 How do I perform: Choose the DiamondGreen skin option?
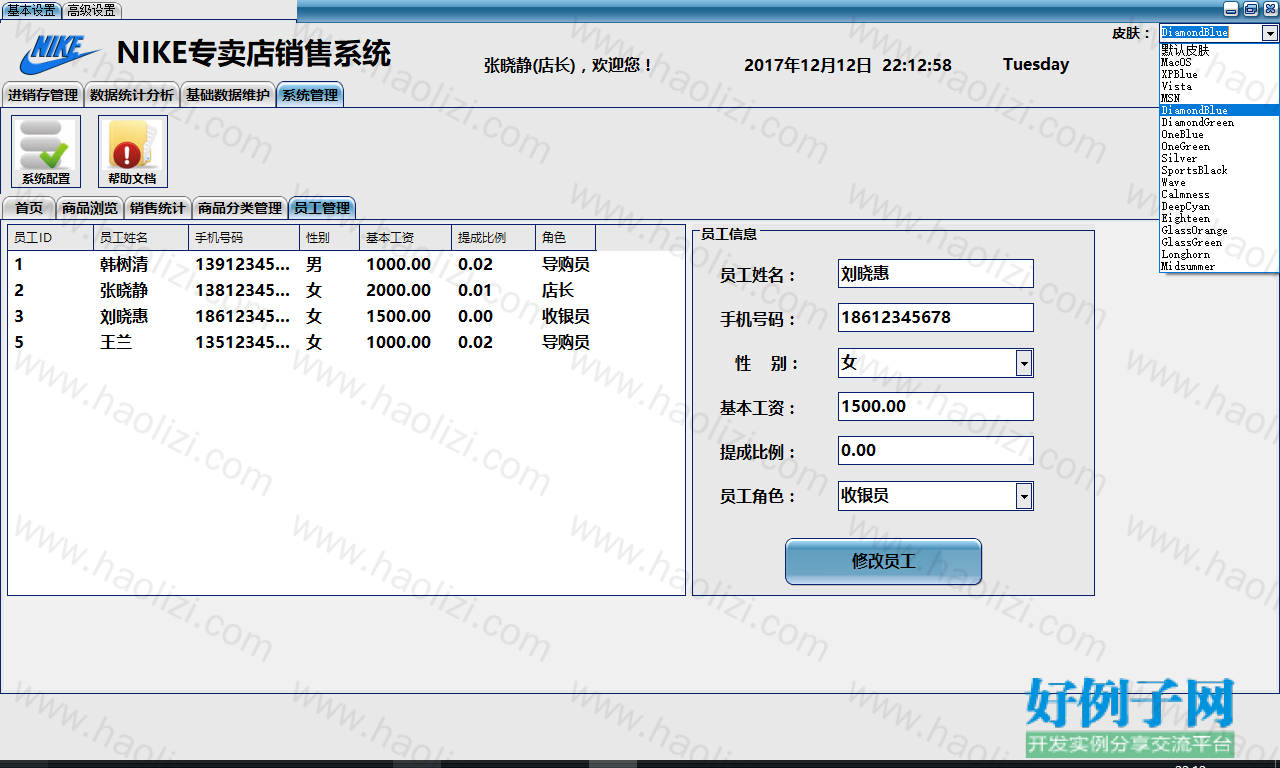[1219, 122]
